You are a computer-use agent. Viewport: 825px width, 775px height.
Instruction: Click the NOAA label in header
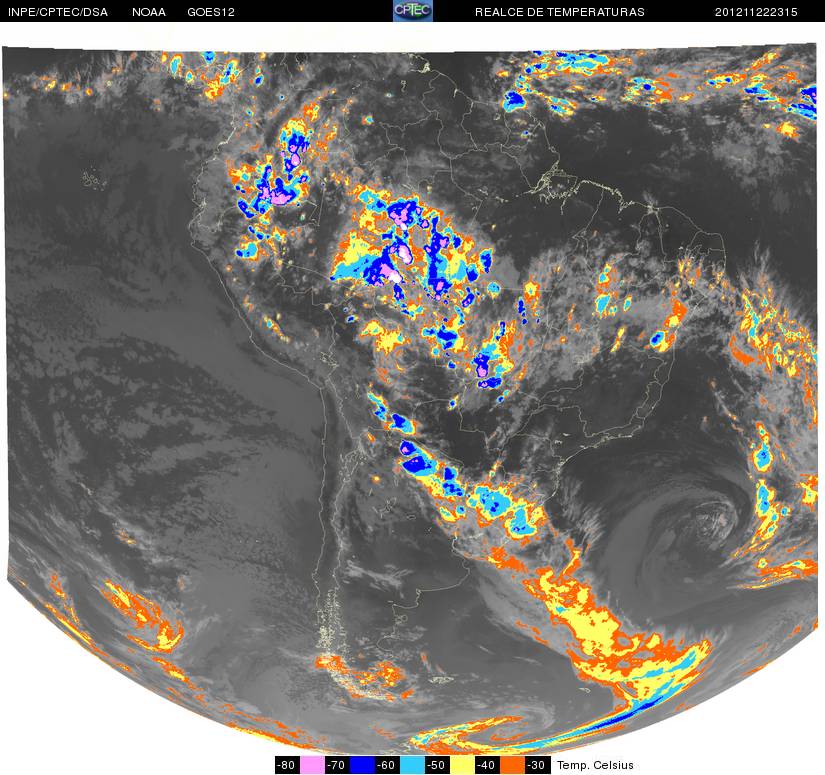(x=149, y=12)
